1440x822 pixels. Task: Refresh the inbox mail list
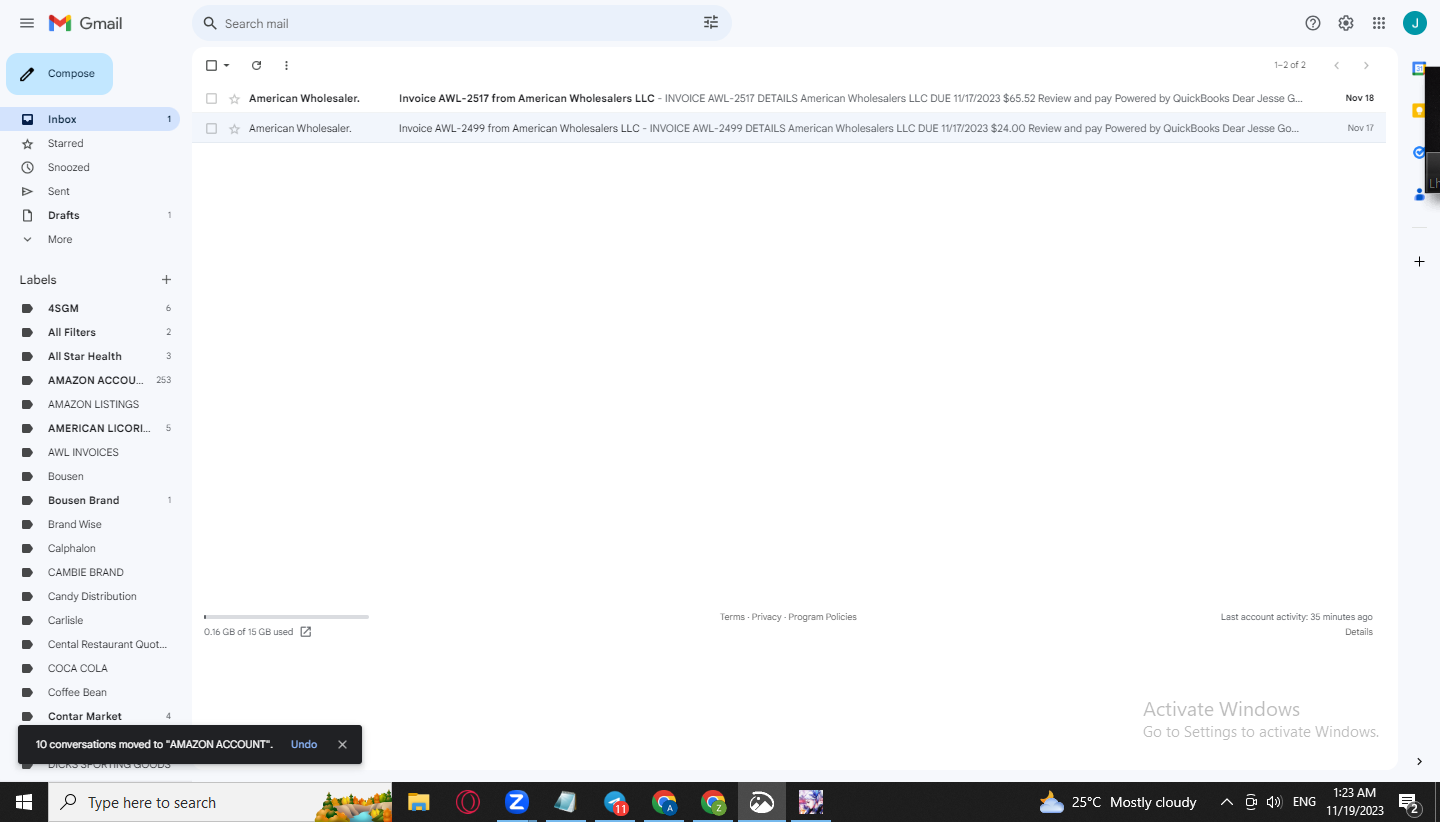256,65
